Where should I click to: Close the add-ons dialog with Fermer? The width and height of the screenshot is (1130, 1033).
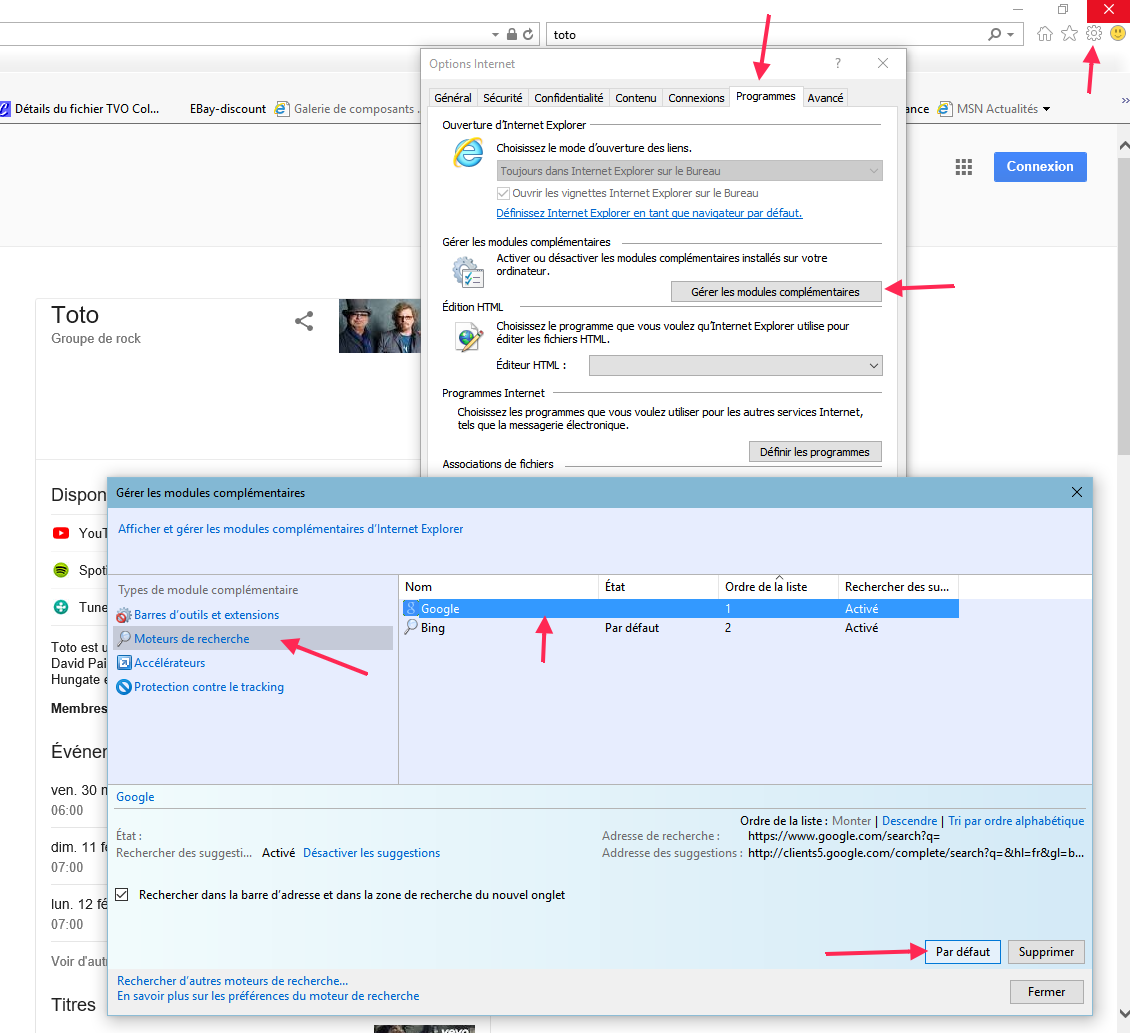tap(1046, 992)
